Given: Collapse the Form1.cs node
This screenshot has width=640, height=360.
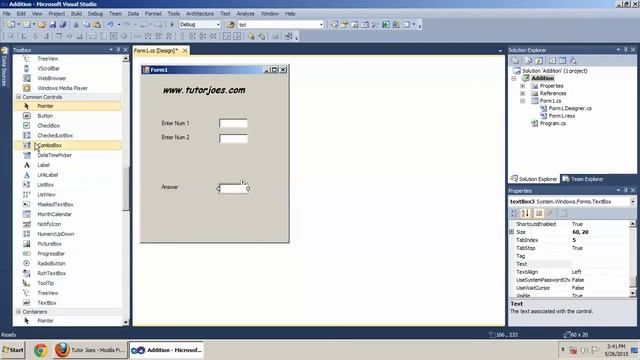Looking at the screenshot, I should coord(522,101).
